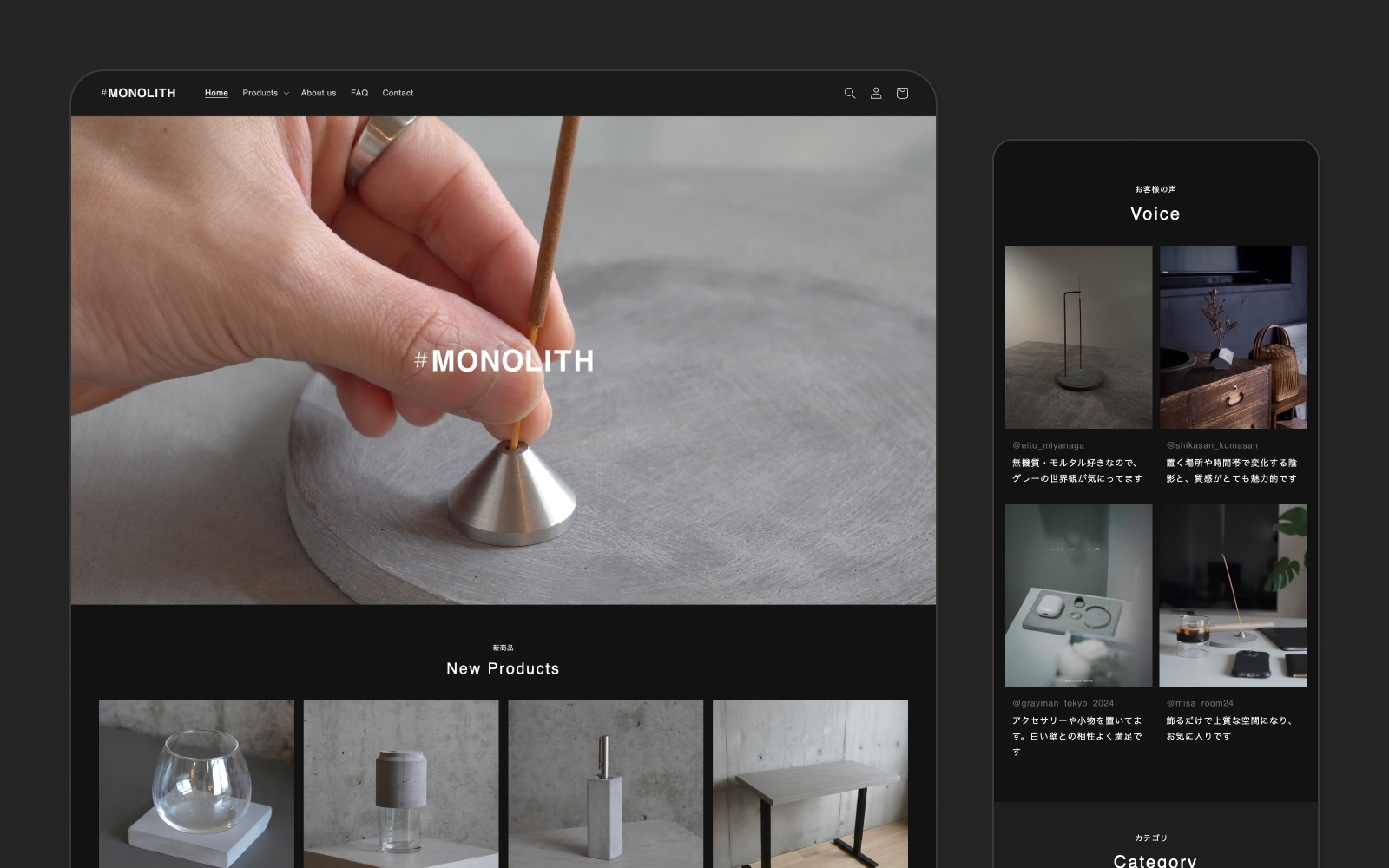Open @eito_miyanaga's review photo
This screenshot has height=868, width=1389.
click(x=1078, y=337)
